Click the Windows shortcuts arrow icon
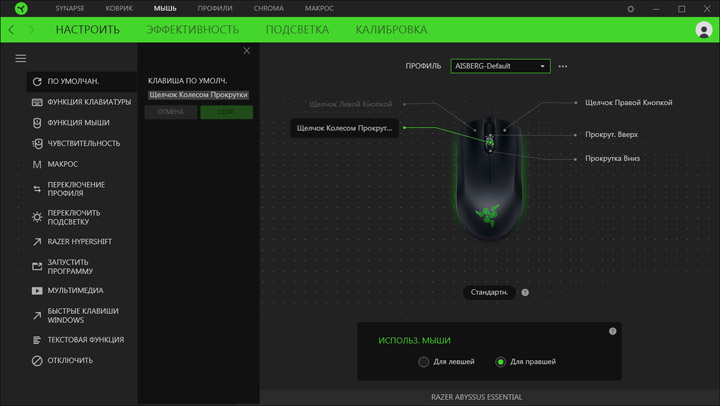Image resolution: width=720 pixels, height=406 pixels. pos(37,315)
